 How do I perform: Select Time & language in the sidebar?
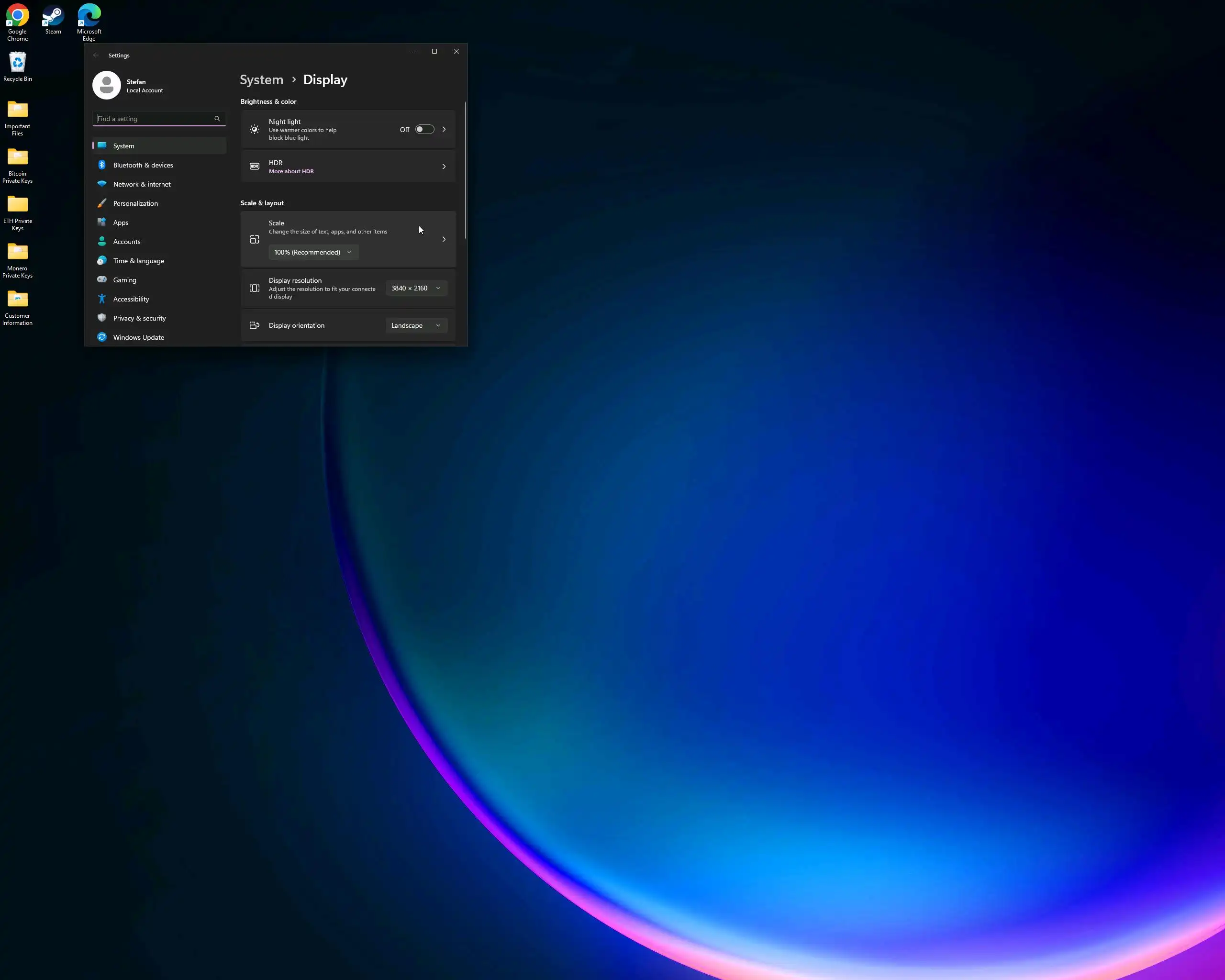pyautogui.click(x=138, y=261)
